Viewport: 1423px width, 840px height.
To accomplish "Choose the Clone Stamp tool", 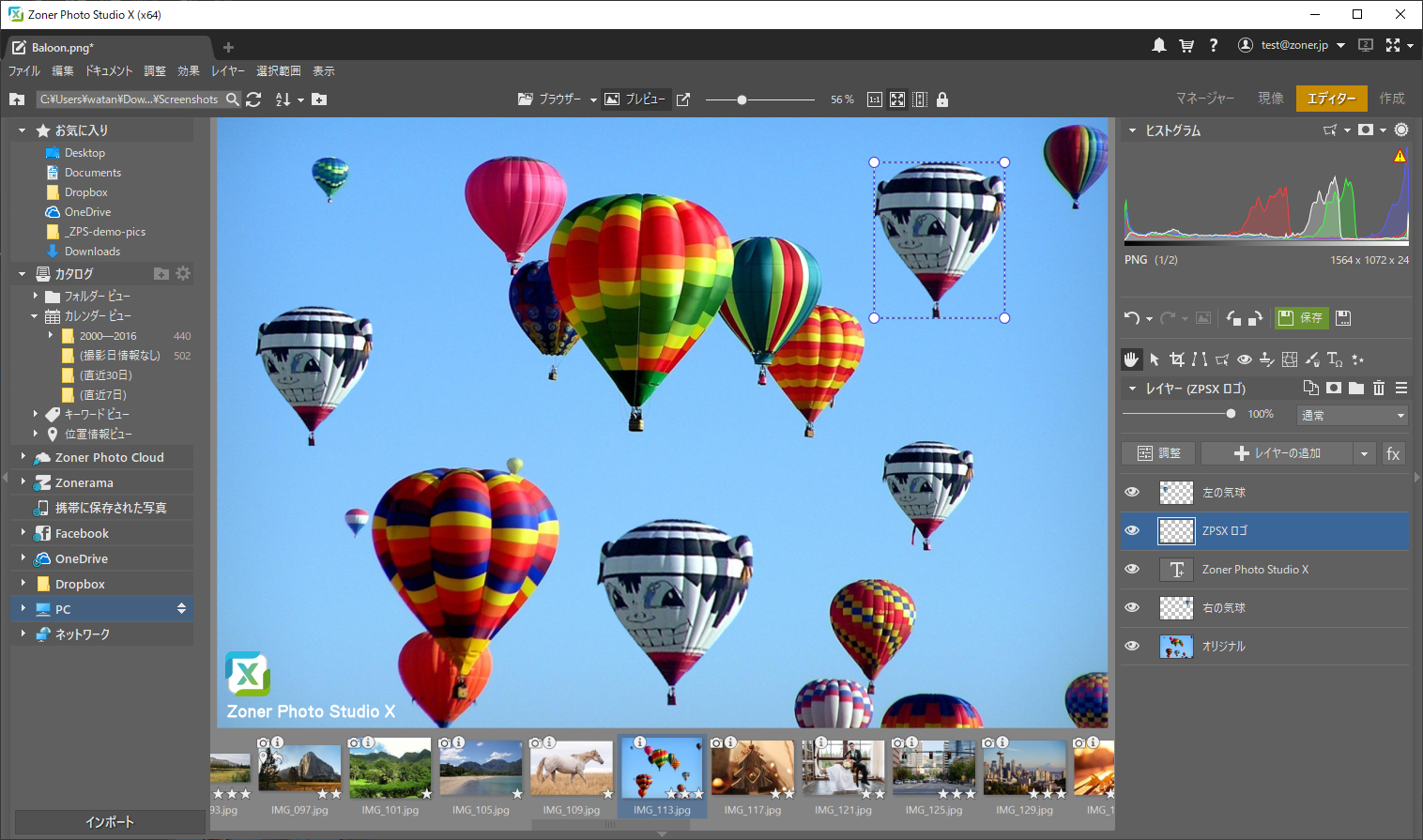I will coord(1266,359).
